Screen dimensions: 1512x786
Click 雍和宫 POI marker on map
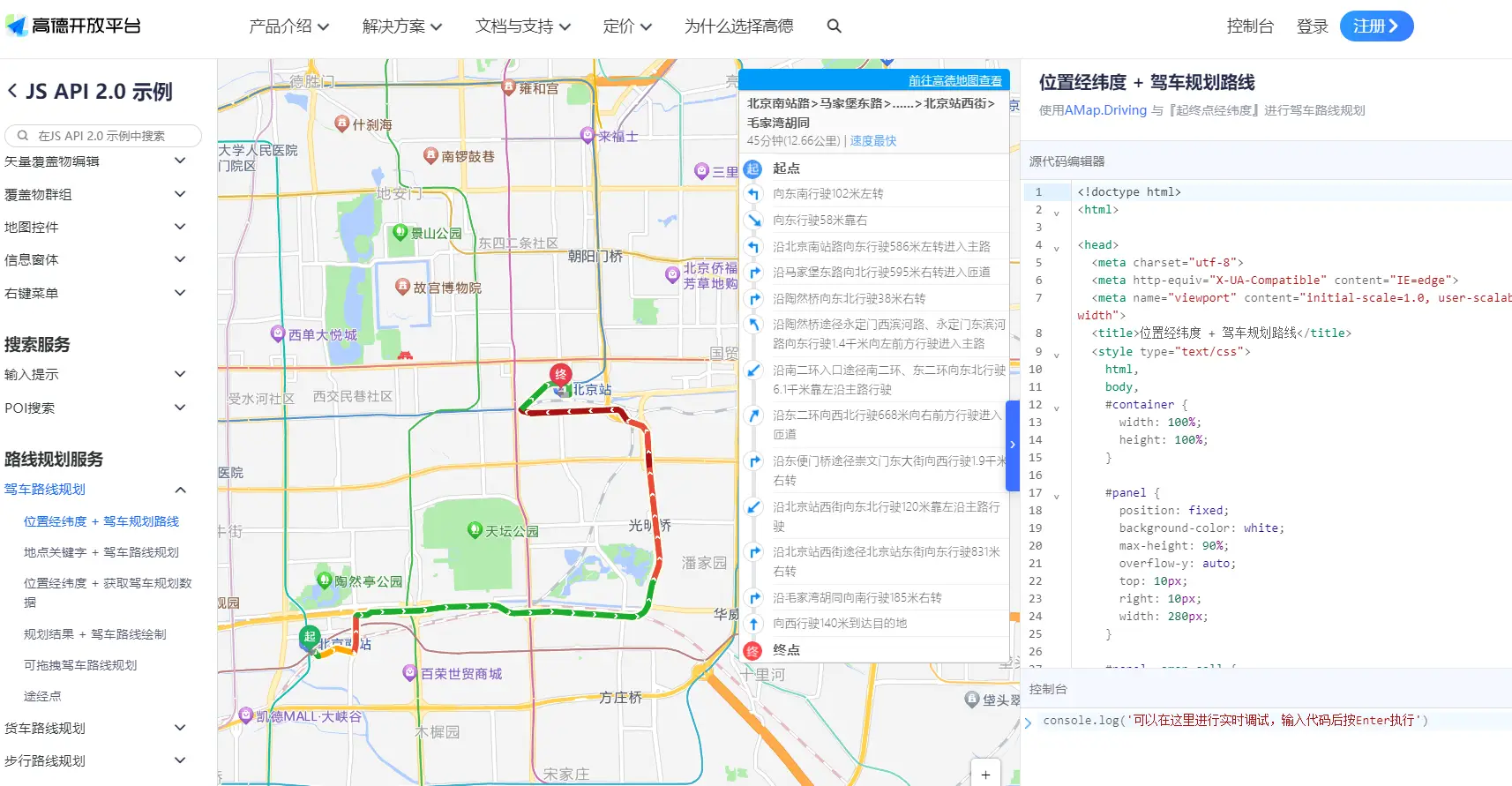[508, 87]
